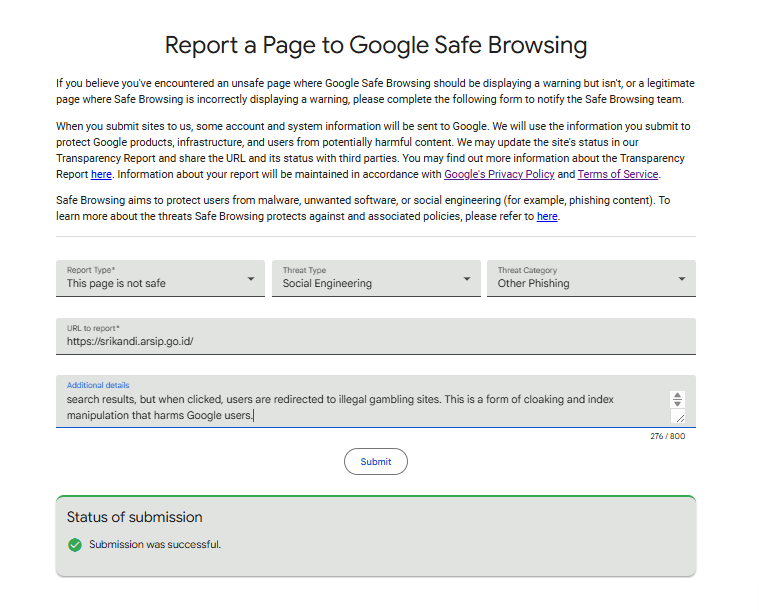The width and height of the screenshot is (759, 611).
Task: Click the page title 'Report a Page to Google Safe Browsing'
Action: pyautogui.click(x=376, y=45)
